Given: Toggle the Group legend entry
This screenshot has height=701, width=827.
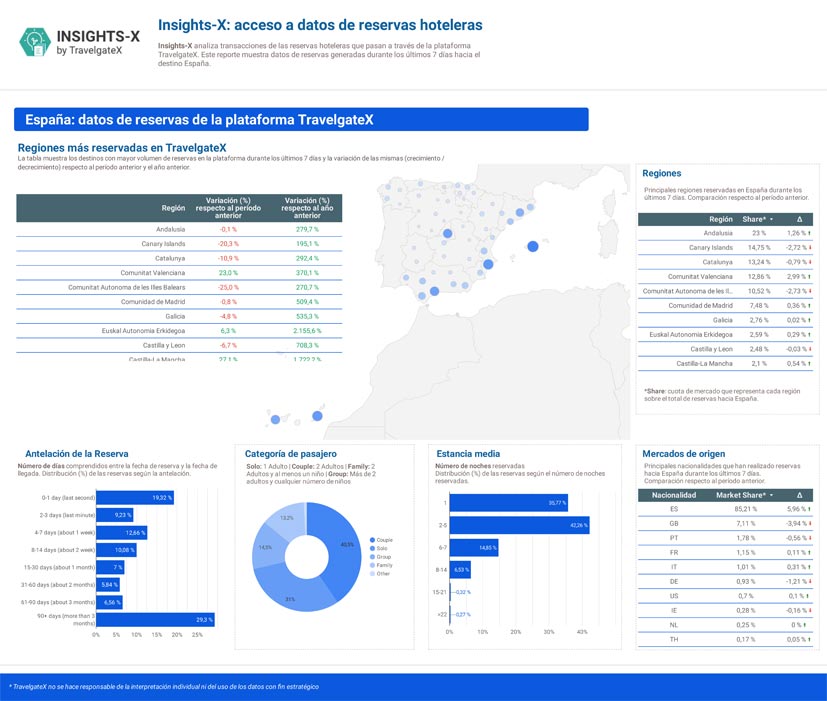Looking at the screenshot, I should click(381, 557).
